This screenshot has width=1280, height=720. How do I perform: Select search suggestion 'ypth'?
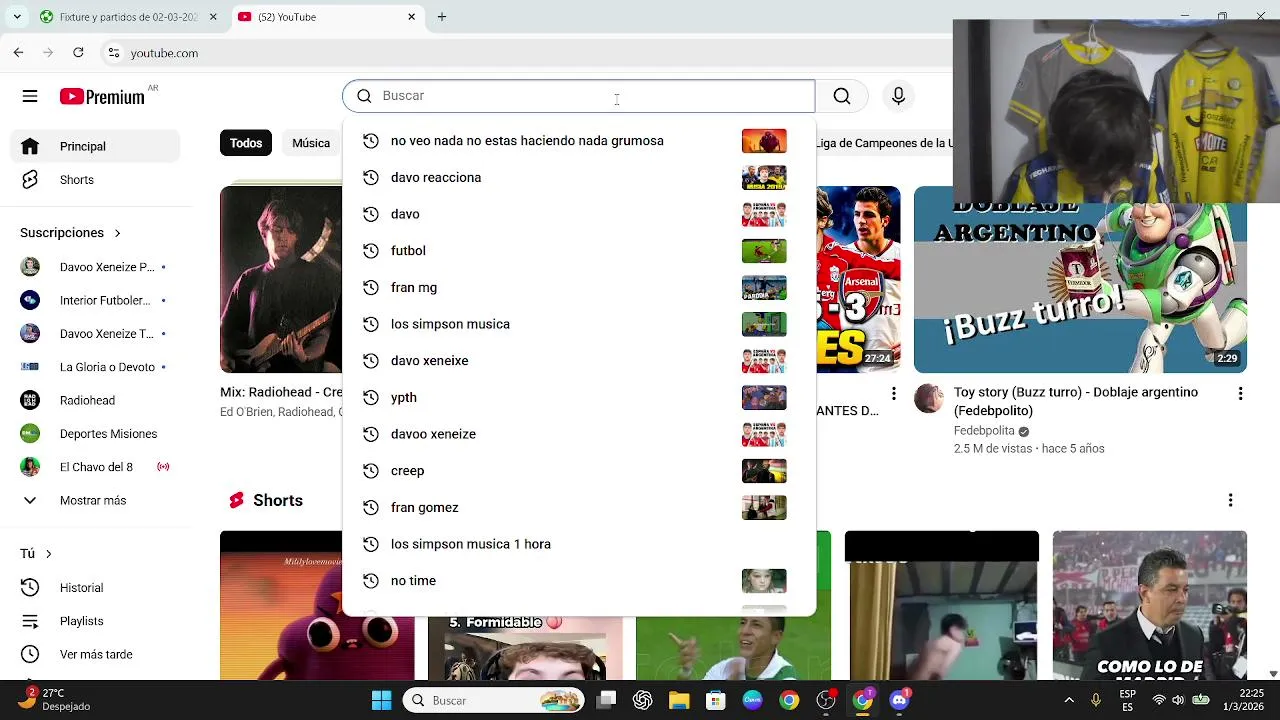tap(579, 398)
